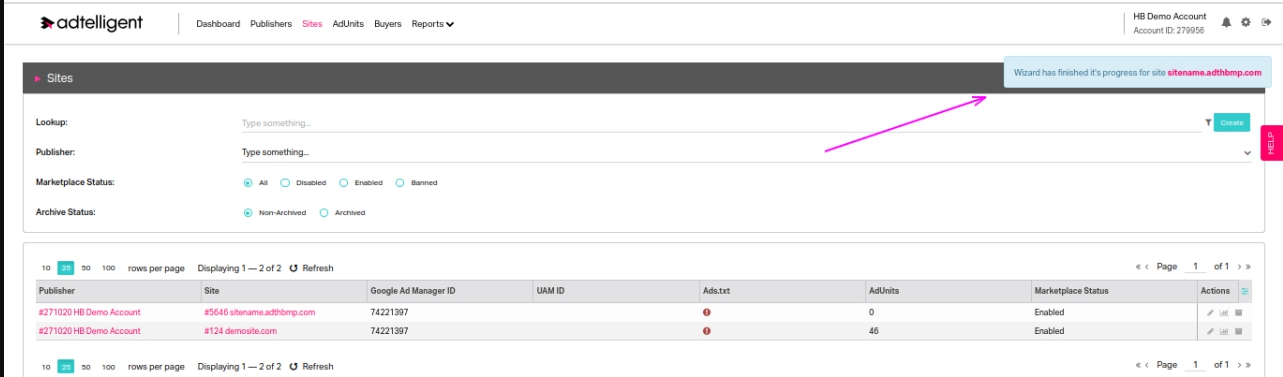
Task: Open the notifications bell icon
Action: [x=1227, y=22]
